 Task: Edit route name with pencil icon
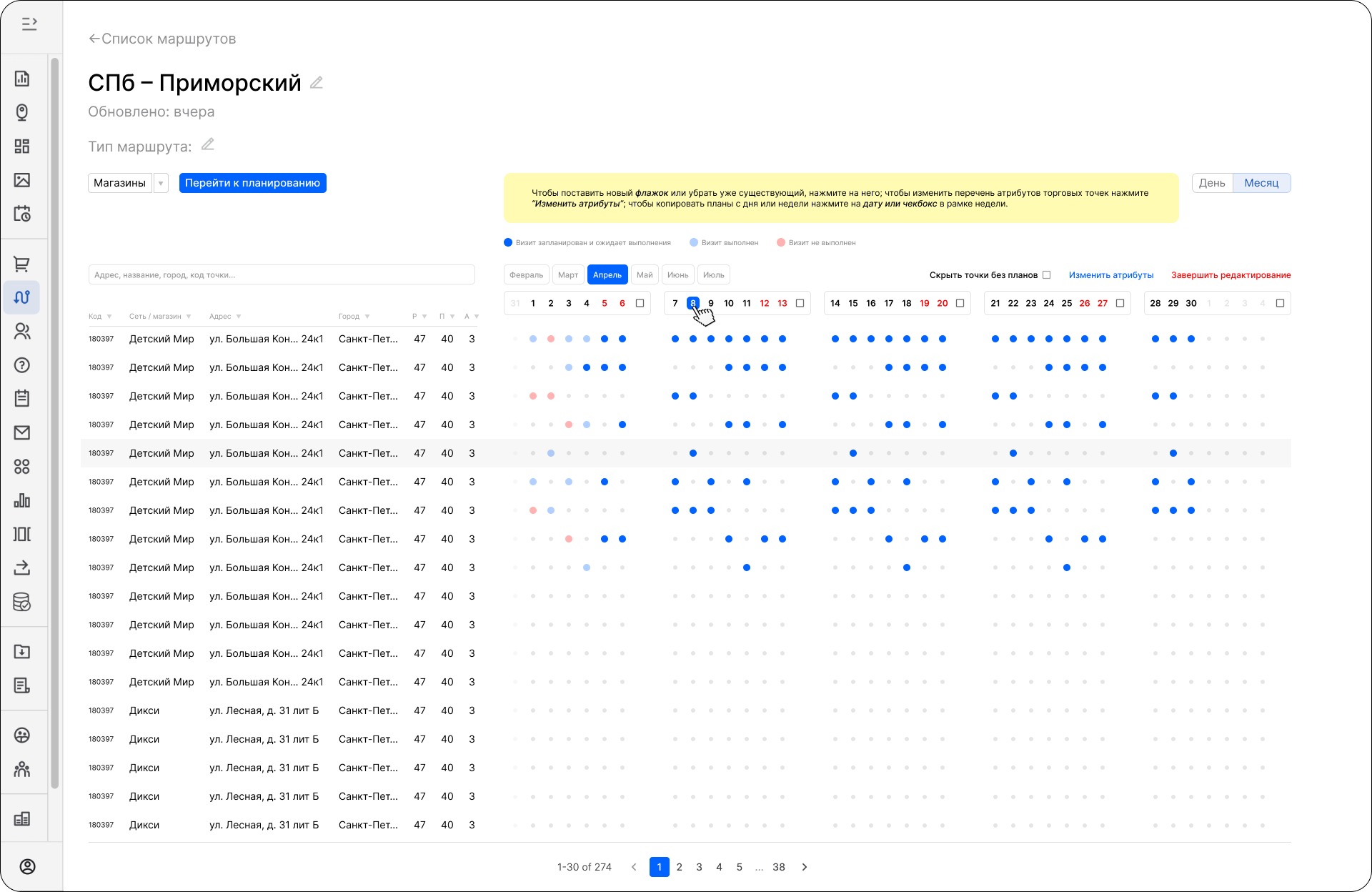pos(317,83)
